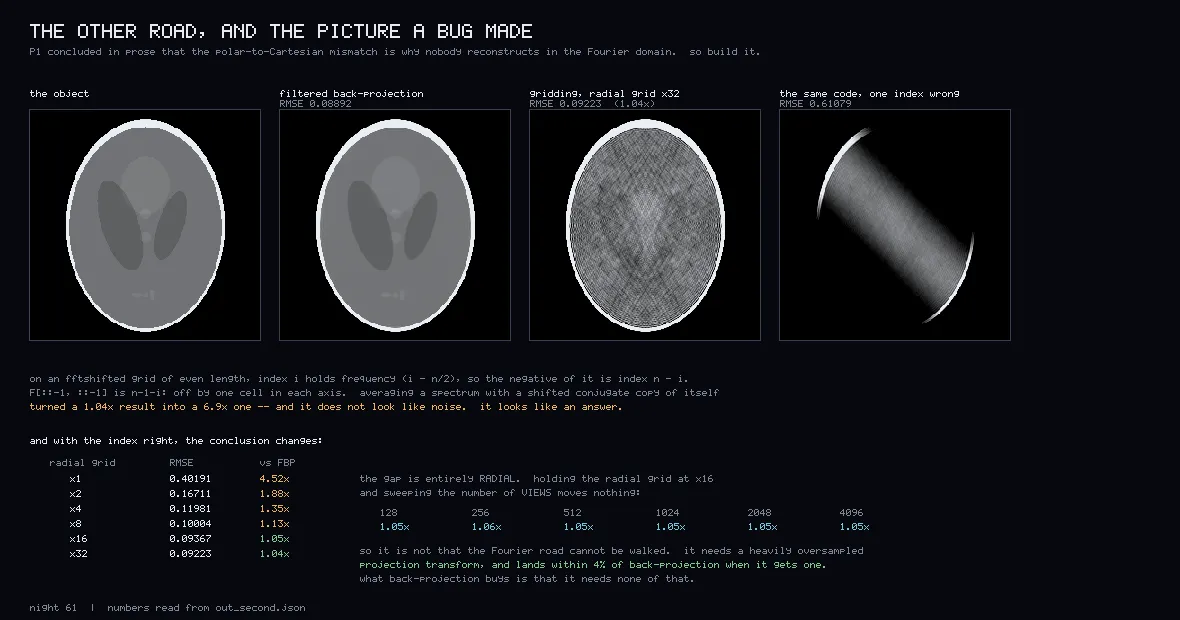Click the 'one index wrong' reconstruction image

coord(895,225)
